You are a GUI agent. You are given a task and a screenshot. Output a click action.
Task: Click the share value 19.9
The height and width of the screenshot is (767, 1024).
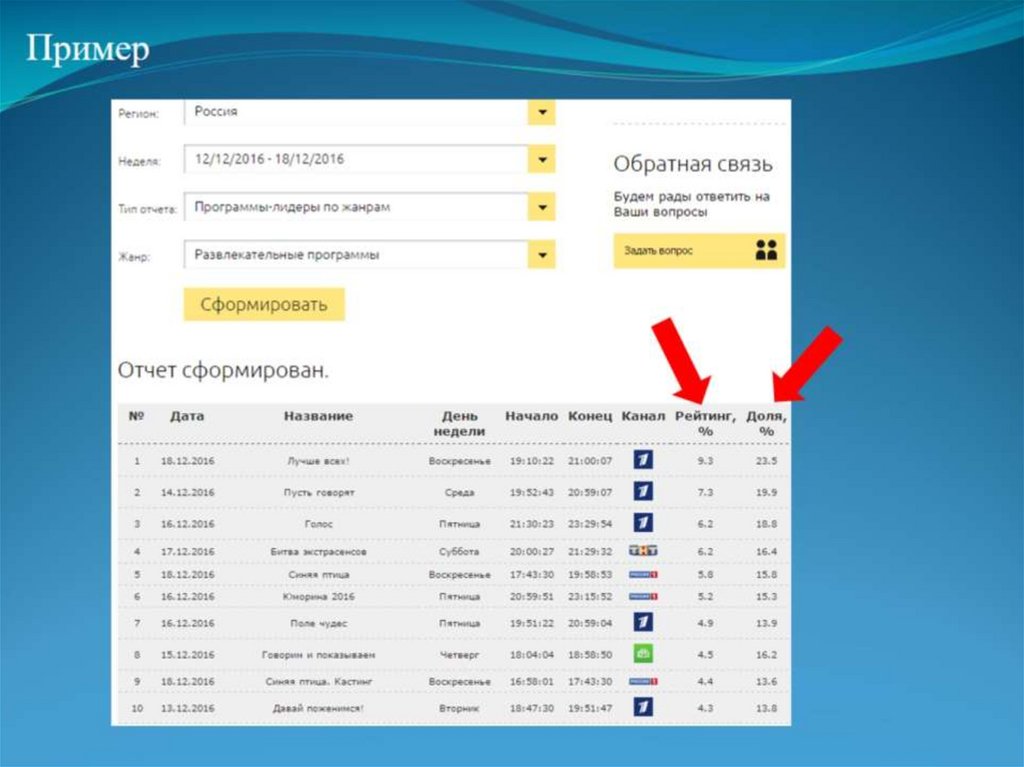pyautogui.click(x=767, y=492)
